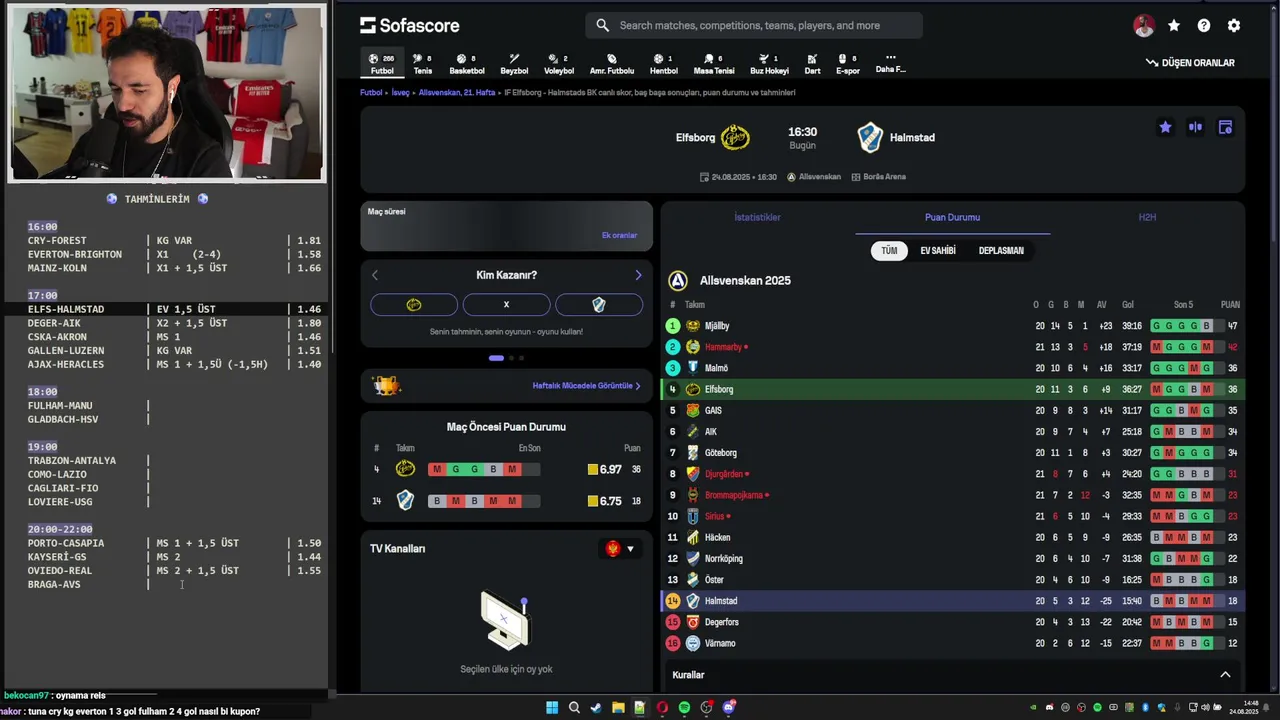Screen dimensions: 1280x720
Task: Open the Windows Start button
Action: [x=552, y=708]
